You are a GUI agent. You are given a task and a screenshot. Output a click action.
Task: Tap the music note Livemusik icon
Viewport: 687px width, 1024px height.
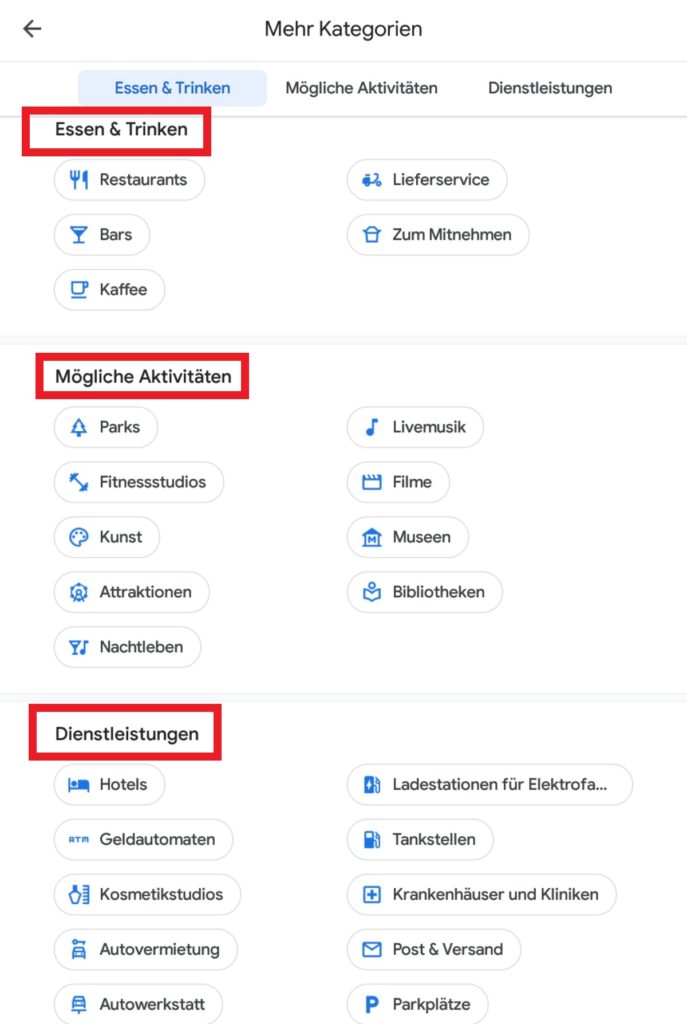(372, 427)
